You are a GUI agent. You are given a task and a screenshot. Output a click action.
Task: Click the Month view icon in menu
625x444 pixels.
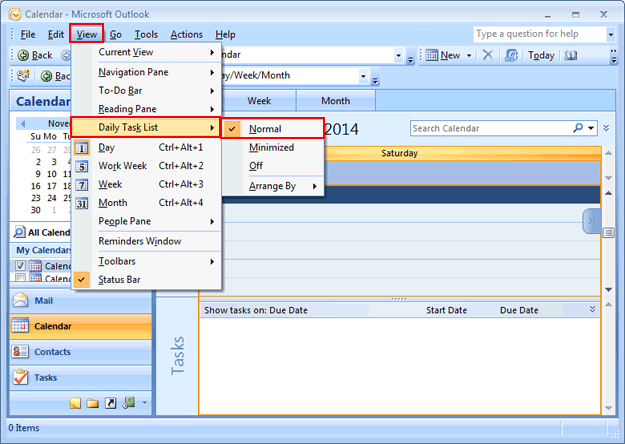pos(82,203)
